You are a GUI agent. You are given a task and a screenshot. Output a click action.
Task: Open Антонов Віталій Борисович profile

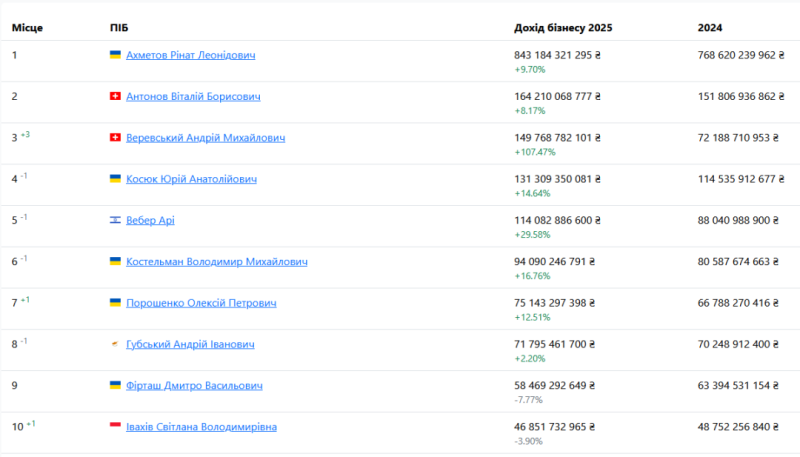pos(193,96)
